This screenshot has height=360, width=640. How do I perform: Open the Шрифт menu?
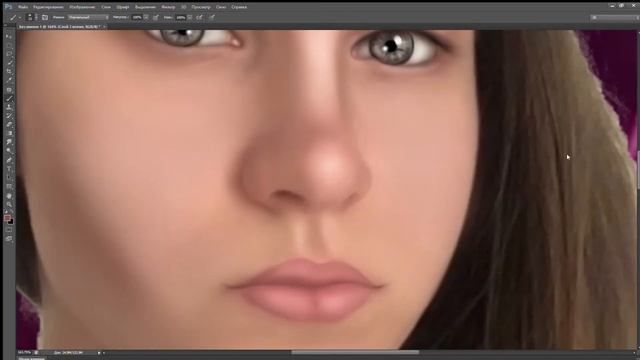[x=122, y=7]
